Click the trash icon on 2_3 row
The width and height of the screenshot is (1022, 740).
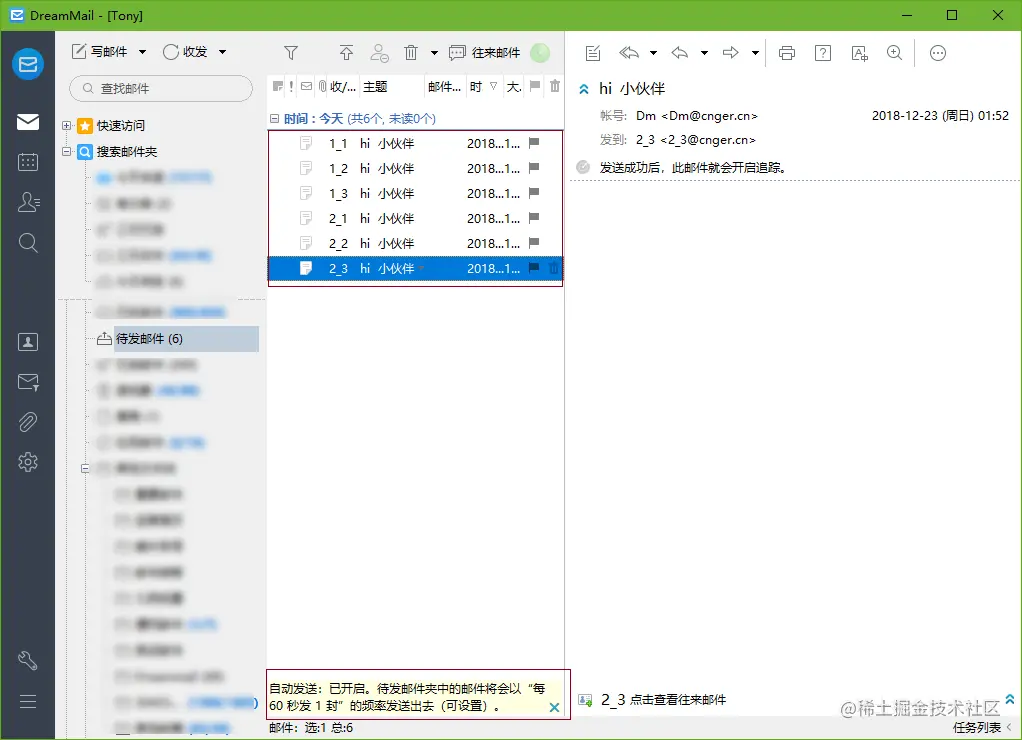coord(553,267)
